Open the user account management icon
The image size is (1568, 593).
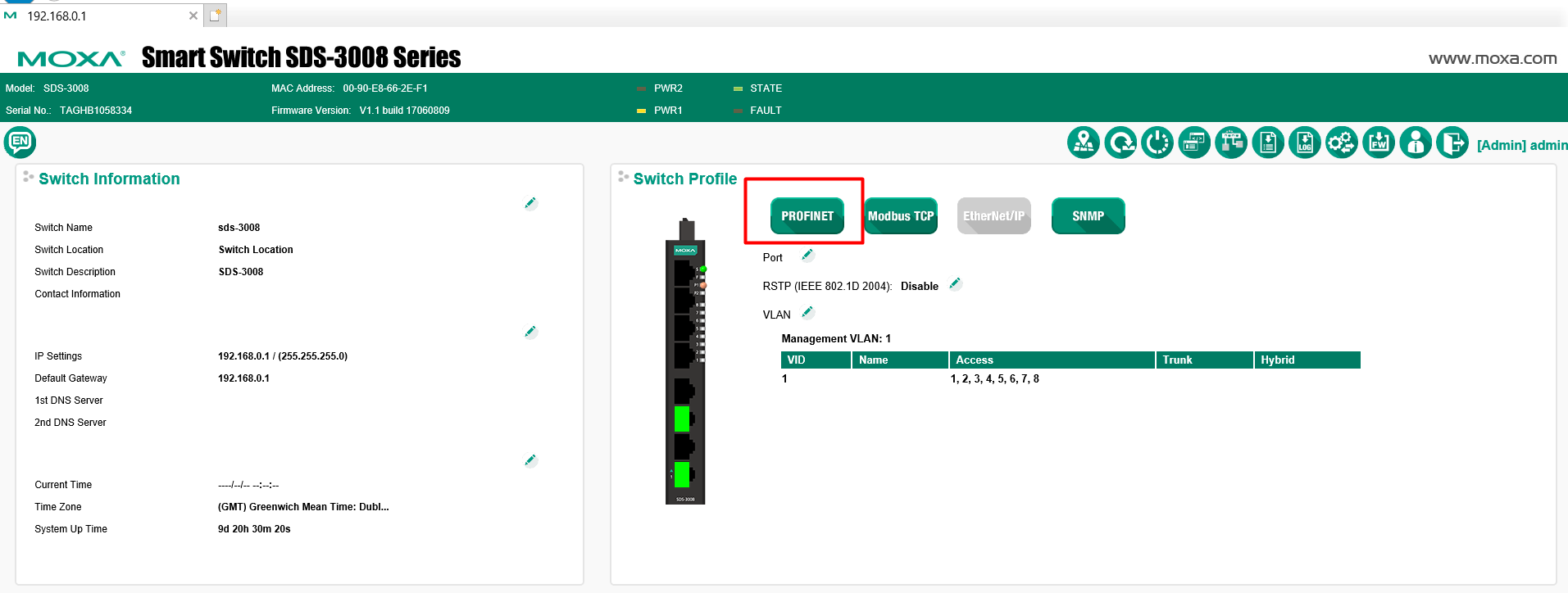(1416, 143)
